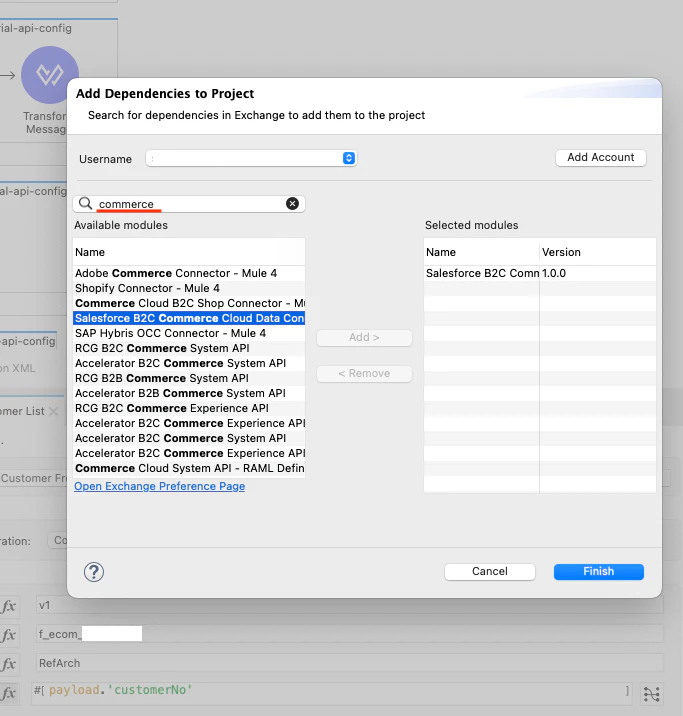Click the 1.0.0 version cell
This screenshot has width=683, height=716.
598,273
